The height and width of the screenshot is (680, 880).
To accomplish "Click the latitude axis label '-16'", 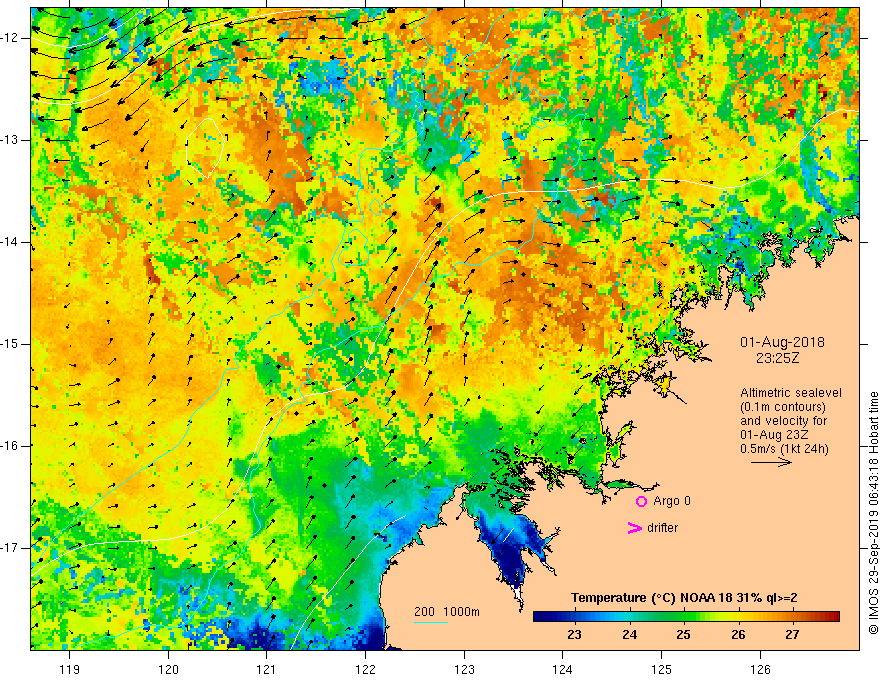I will [x=11, y=446].
